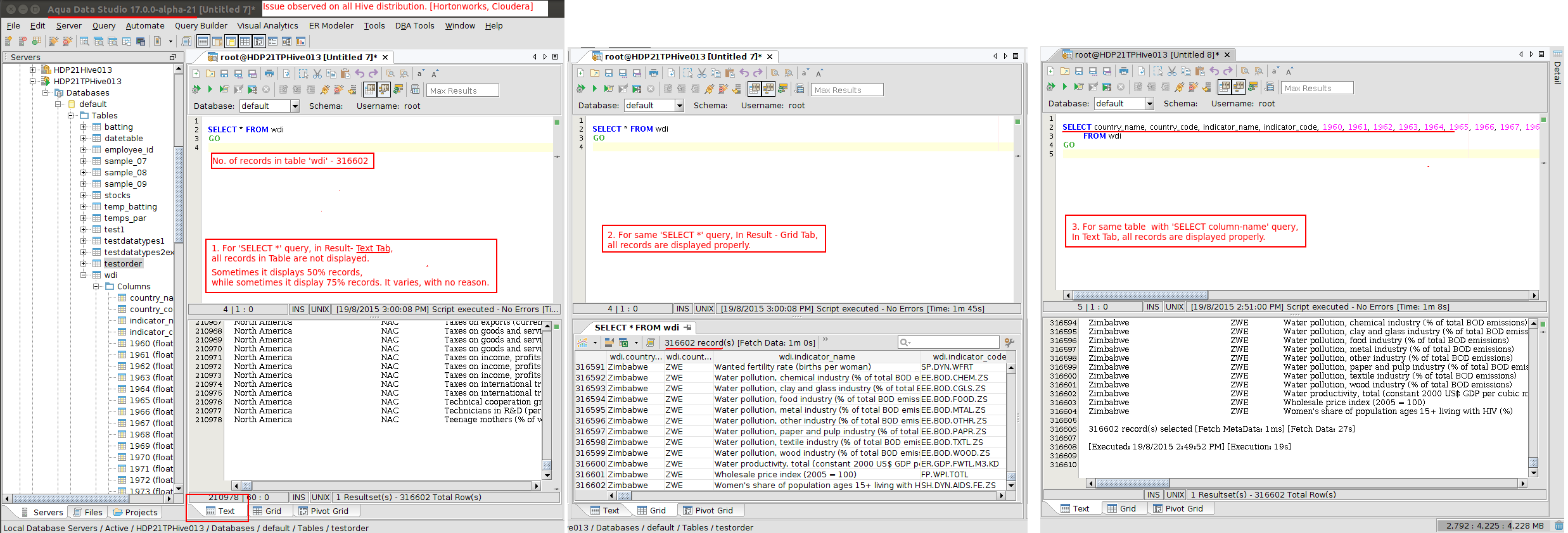Click the Undo arrow in Untitled 8 toolbar
The width and height of the screenshot is (1568, 533).
[x=1214, y=72]
